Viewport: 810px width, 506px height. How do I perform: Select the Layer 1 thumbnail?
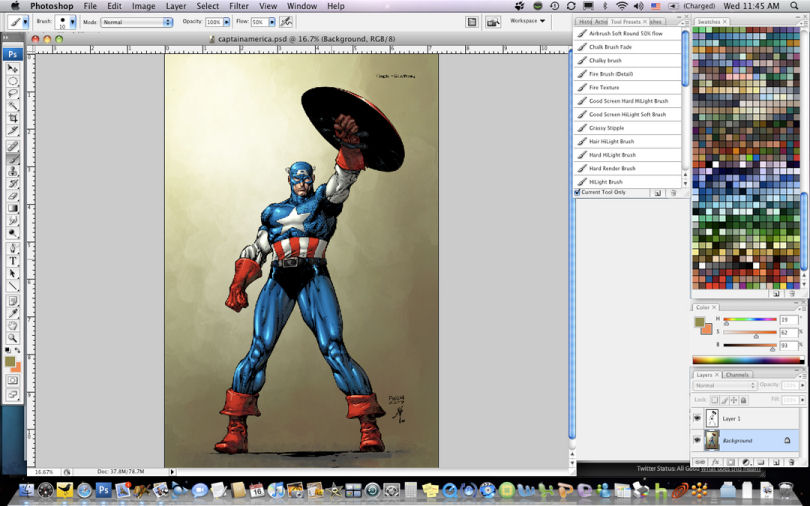tap(712, 418)
